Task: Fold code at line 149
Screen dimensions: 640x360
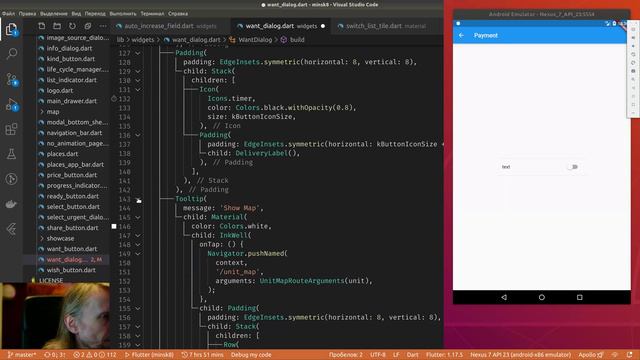Action: coord(138,254)
